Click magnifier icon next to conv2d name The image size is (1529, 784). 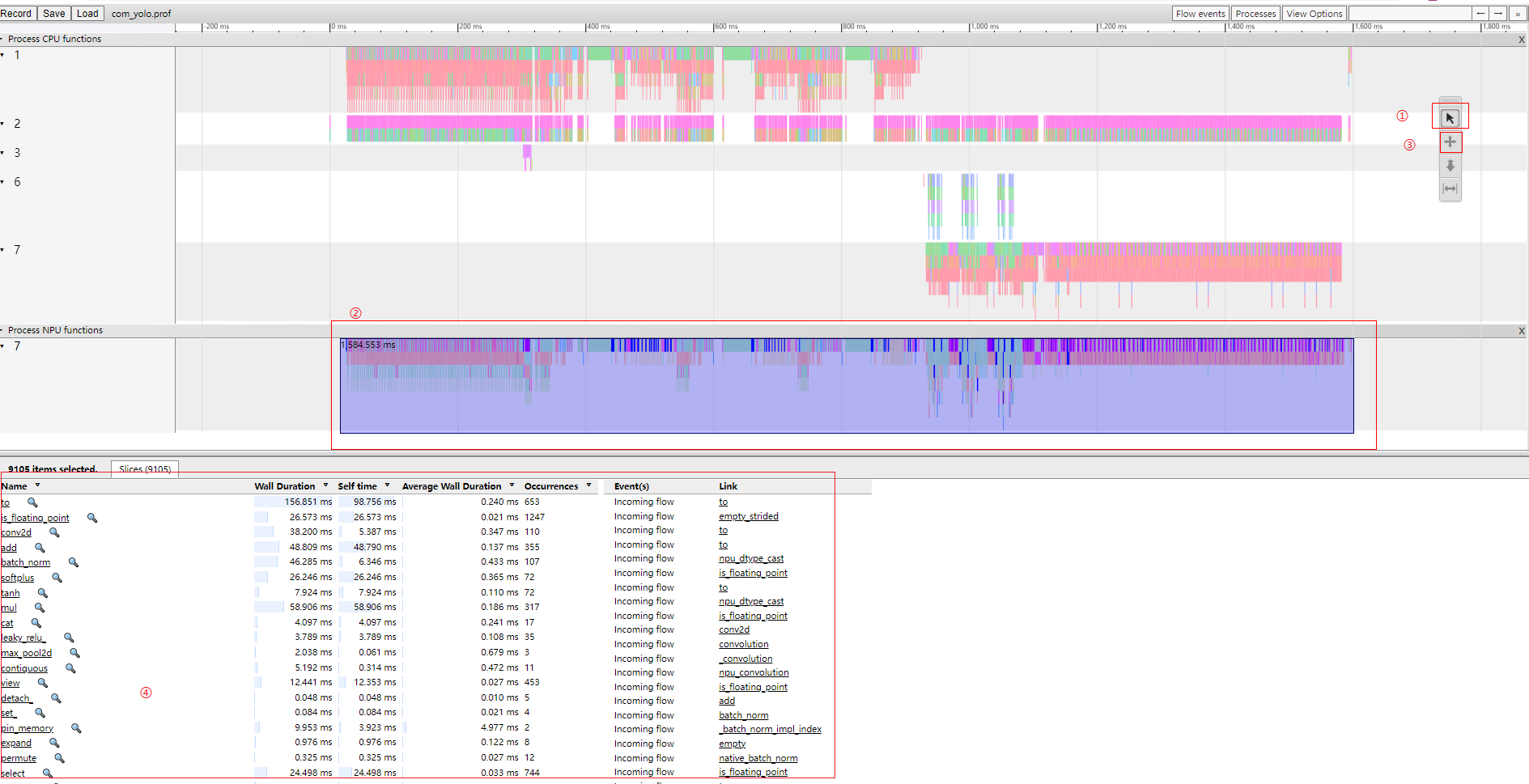click(54, 532)
